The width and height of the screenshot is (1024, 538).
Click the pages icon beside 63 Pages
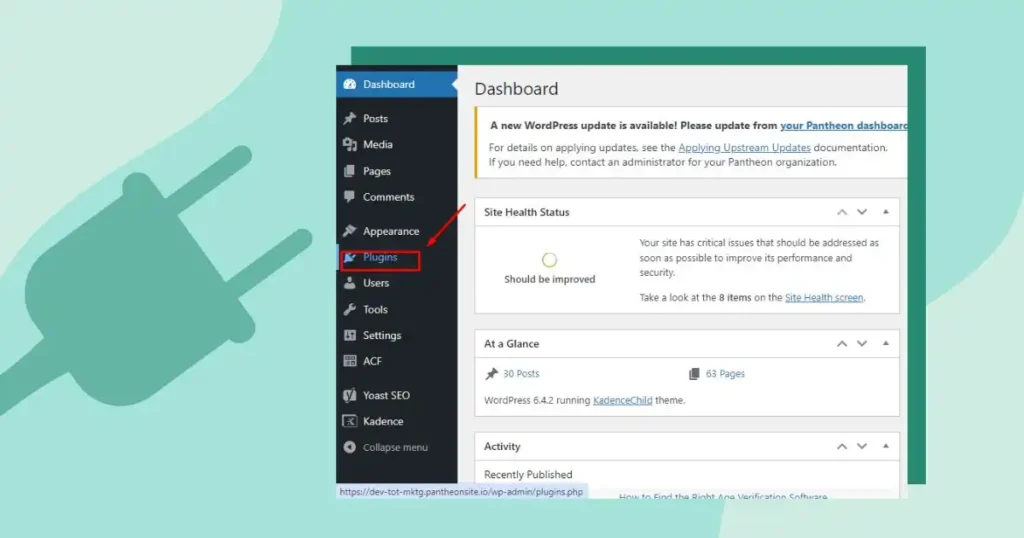coord(694,373)
